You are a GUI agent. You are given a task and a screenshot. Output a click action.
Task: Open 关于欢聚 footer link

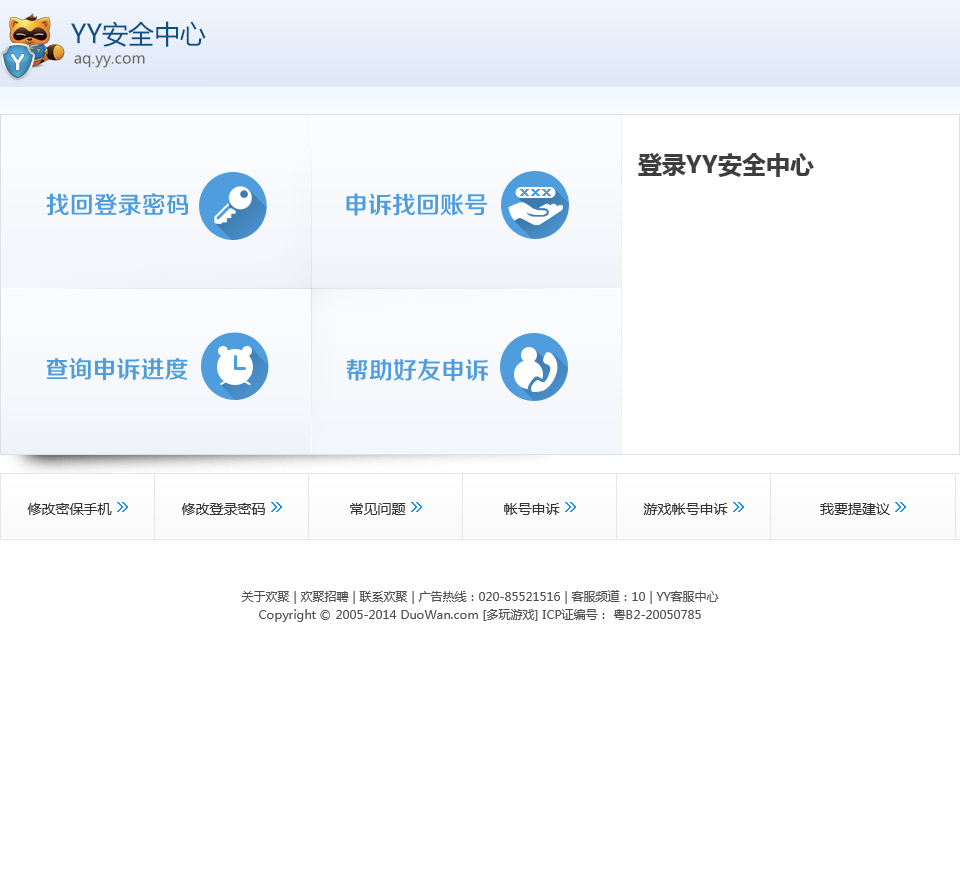pos(265,597)
